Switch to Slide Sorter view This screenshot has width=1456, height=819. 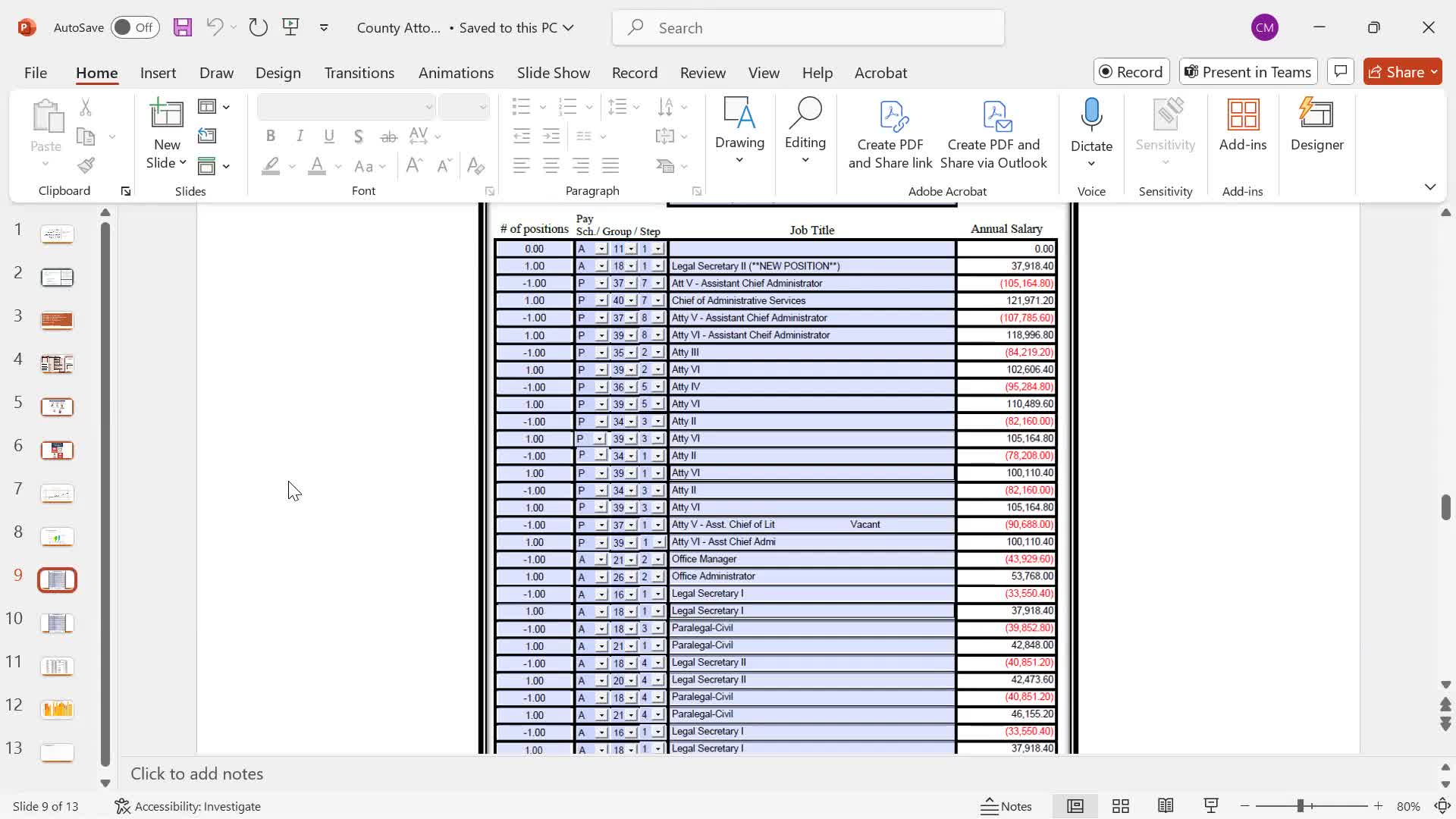[x=1120, y=806]
